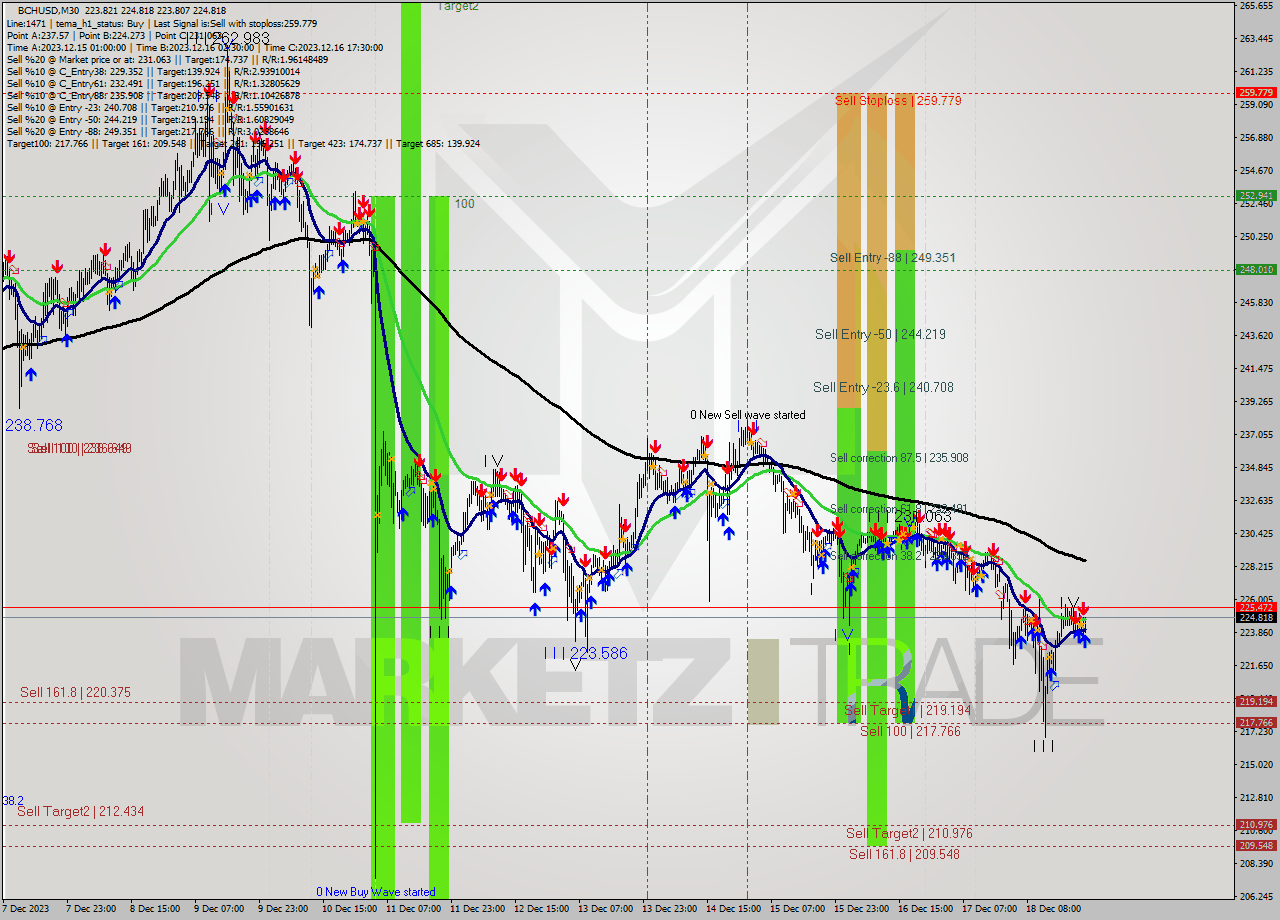Click the blue '238.768' price label
This screenshot has height=920, width=1280.
(34, 426)
